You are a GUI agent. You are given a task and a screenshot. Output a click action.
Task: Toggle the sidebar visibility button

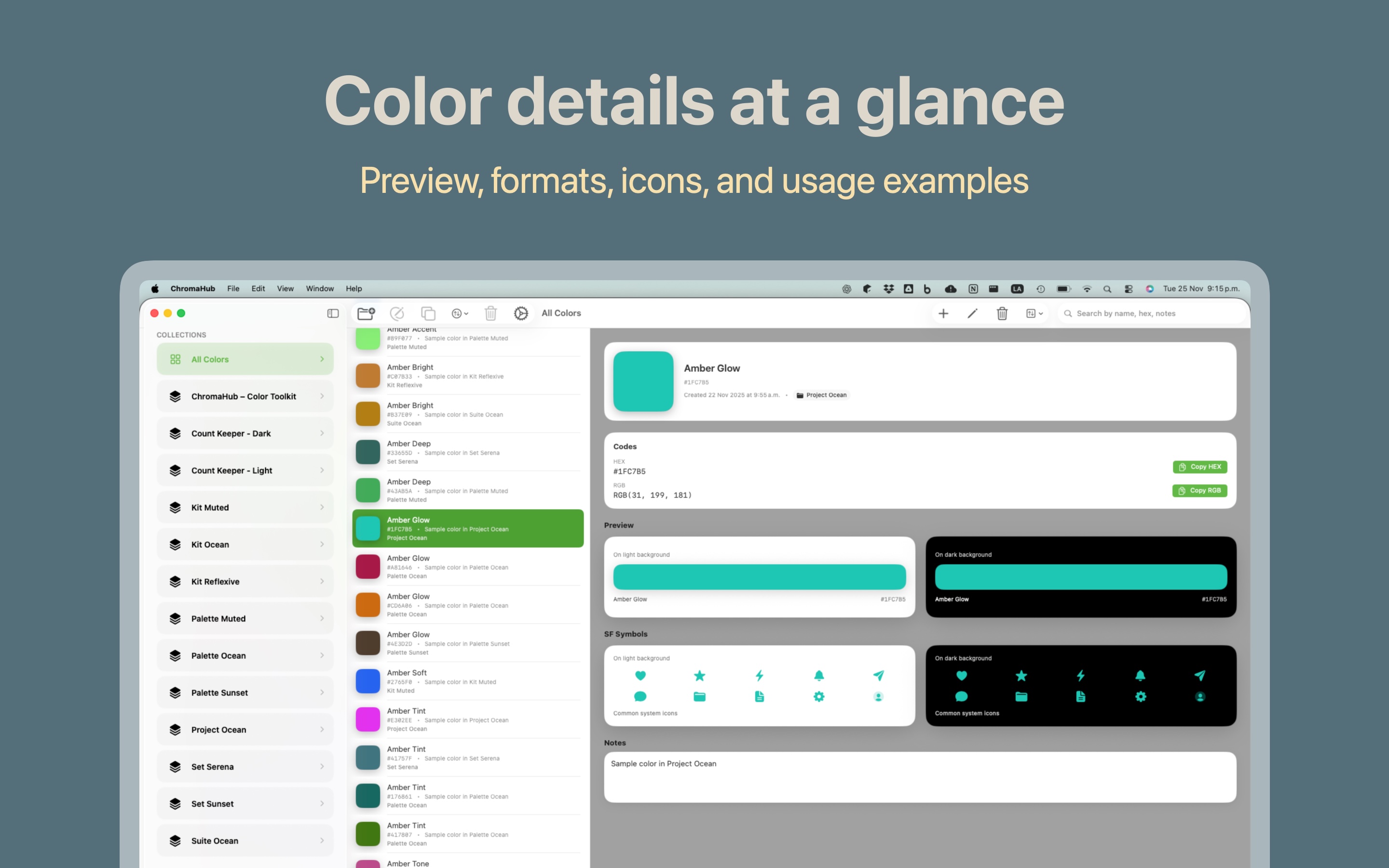pyautogui.click(x=333, y=313)
